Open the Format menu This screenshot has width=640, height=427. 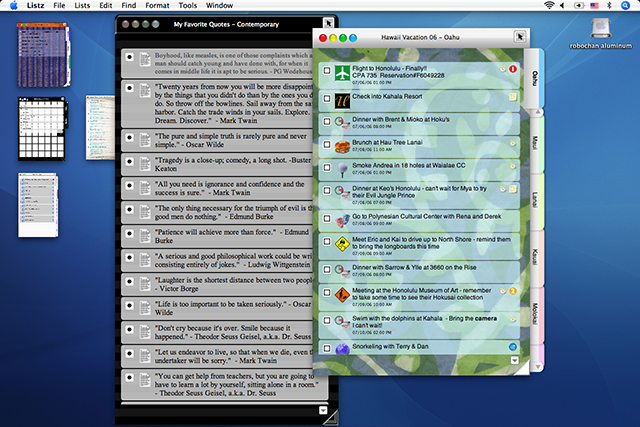click(x=157, y=5)
